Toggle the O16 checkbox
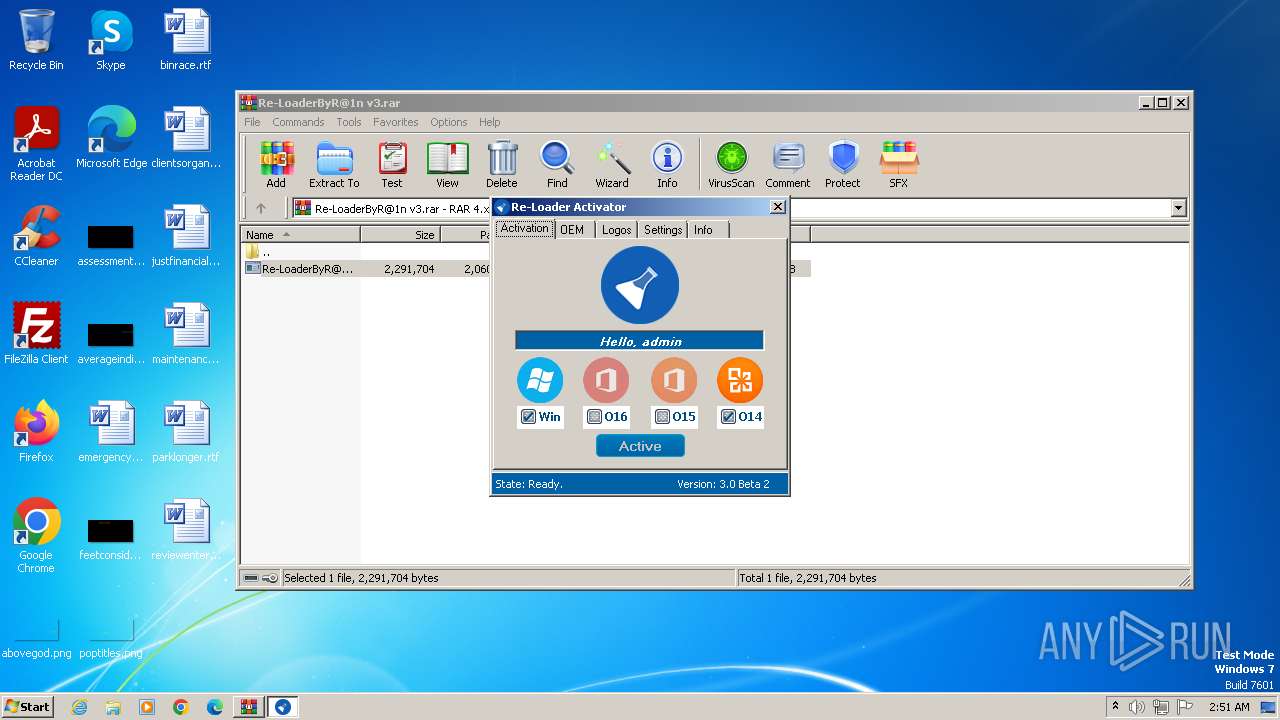The width and height of the screenshot is (1280, 720). (x=594, y=417)
